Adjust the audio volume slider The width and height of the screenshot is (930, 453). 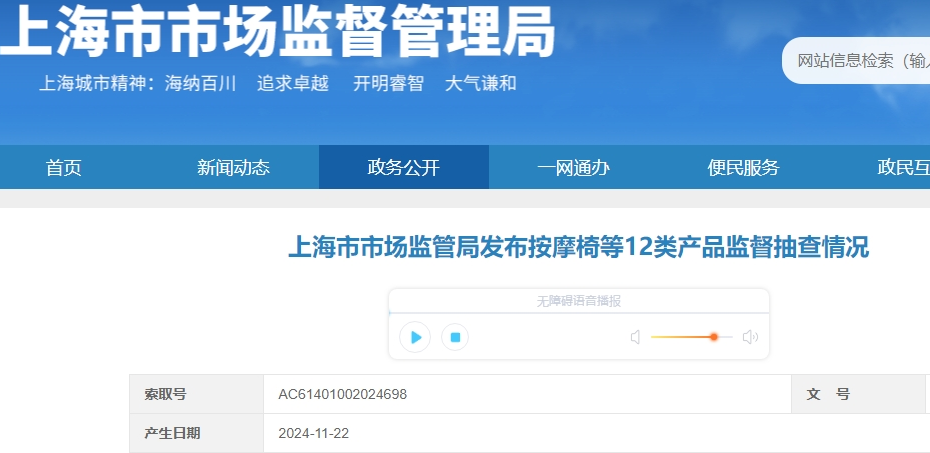692,337
